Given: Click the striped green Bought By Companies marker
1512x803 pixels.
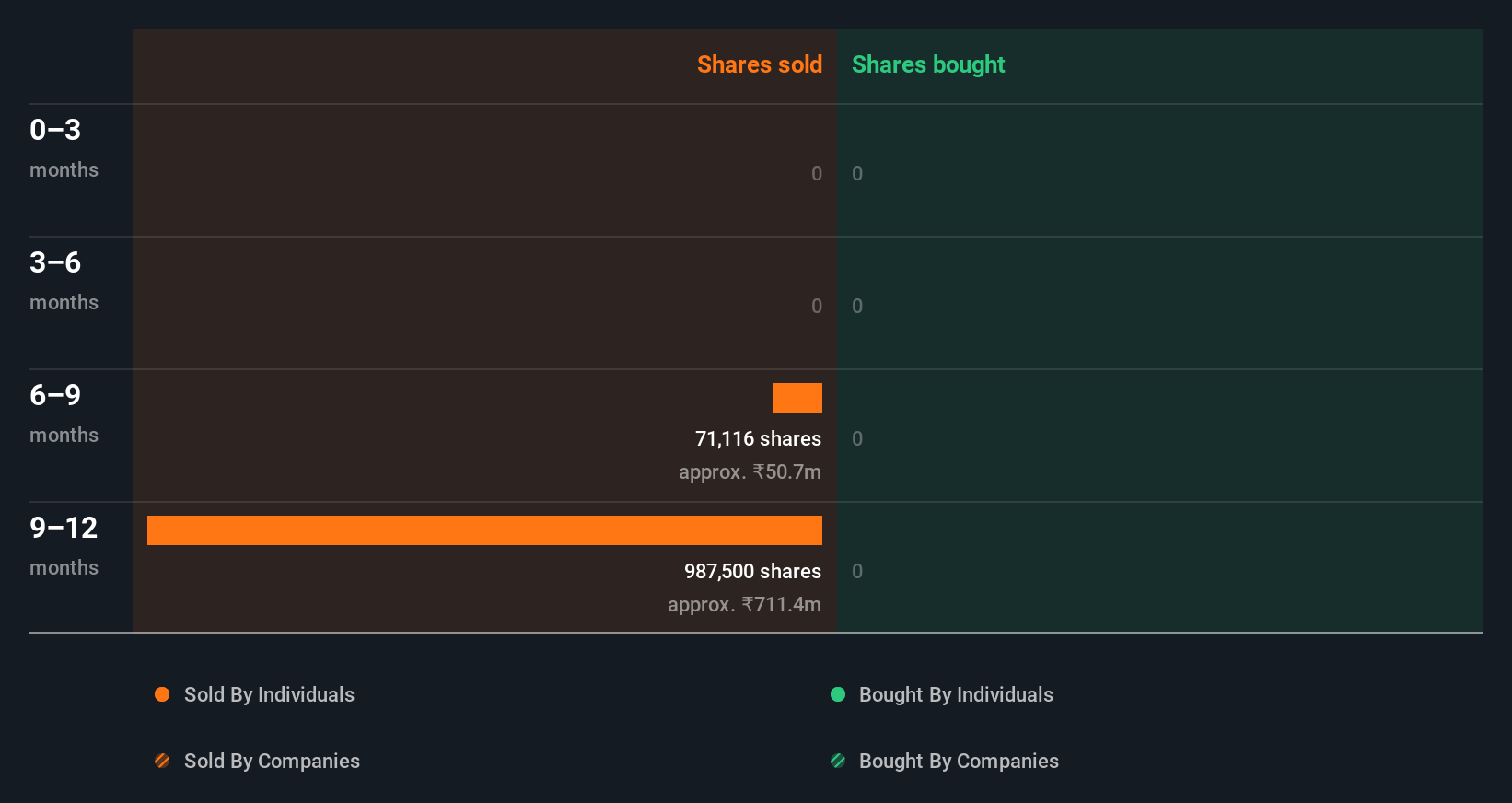Looking at the screenshot, I should pos(838,761).
